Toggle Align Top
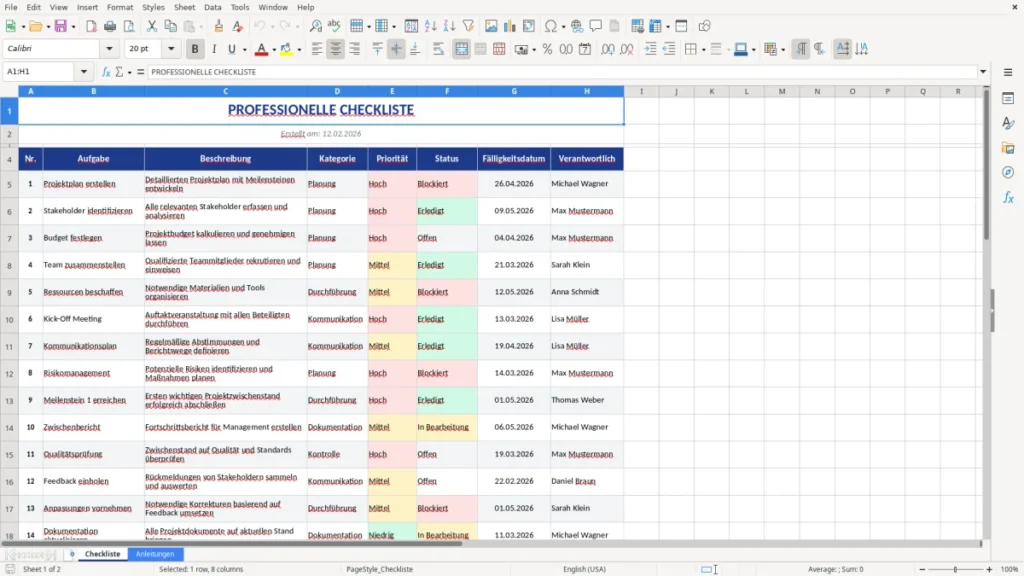The height and width of the screenshot is (576, 1024). (x=377, y=49)
